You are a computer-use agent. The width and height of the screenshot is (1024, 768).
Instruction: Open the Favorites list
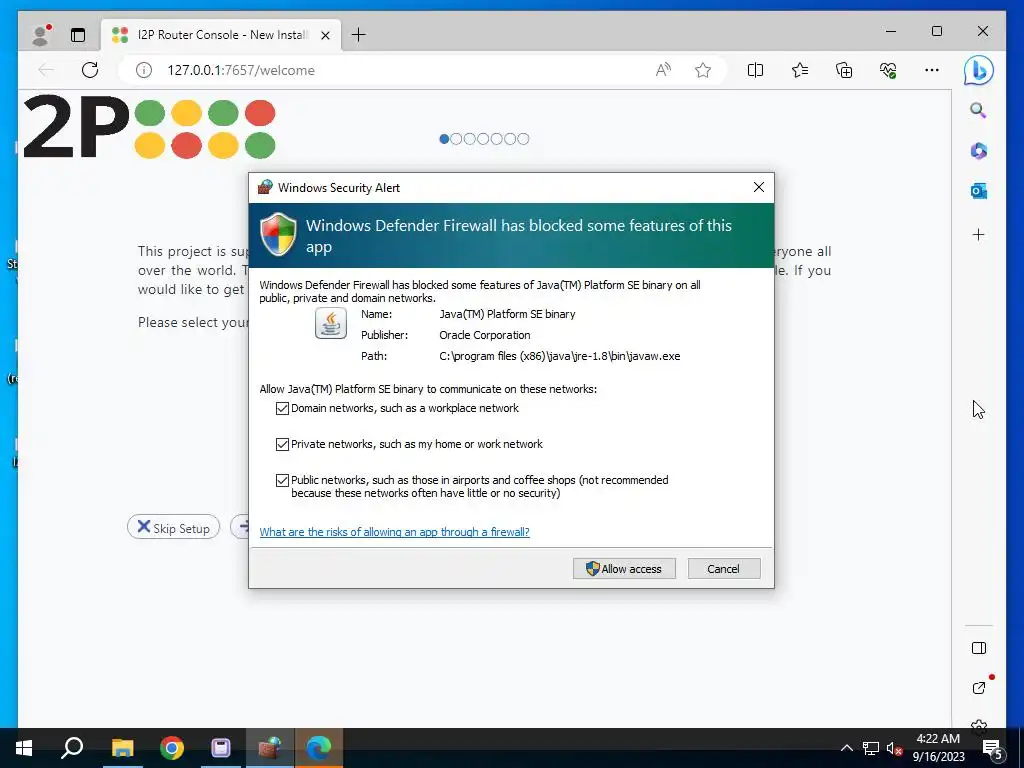coord(799,70)
